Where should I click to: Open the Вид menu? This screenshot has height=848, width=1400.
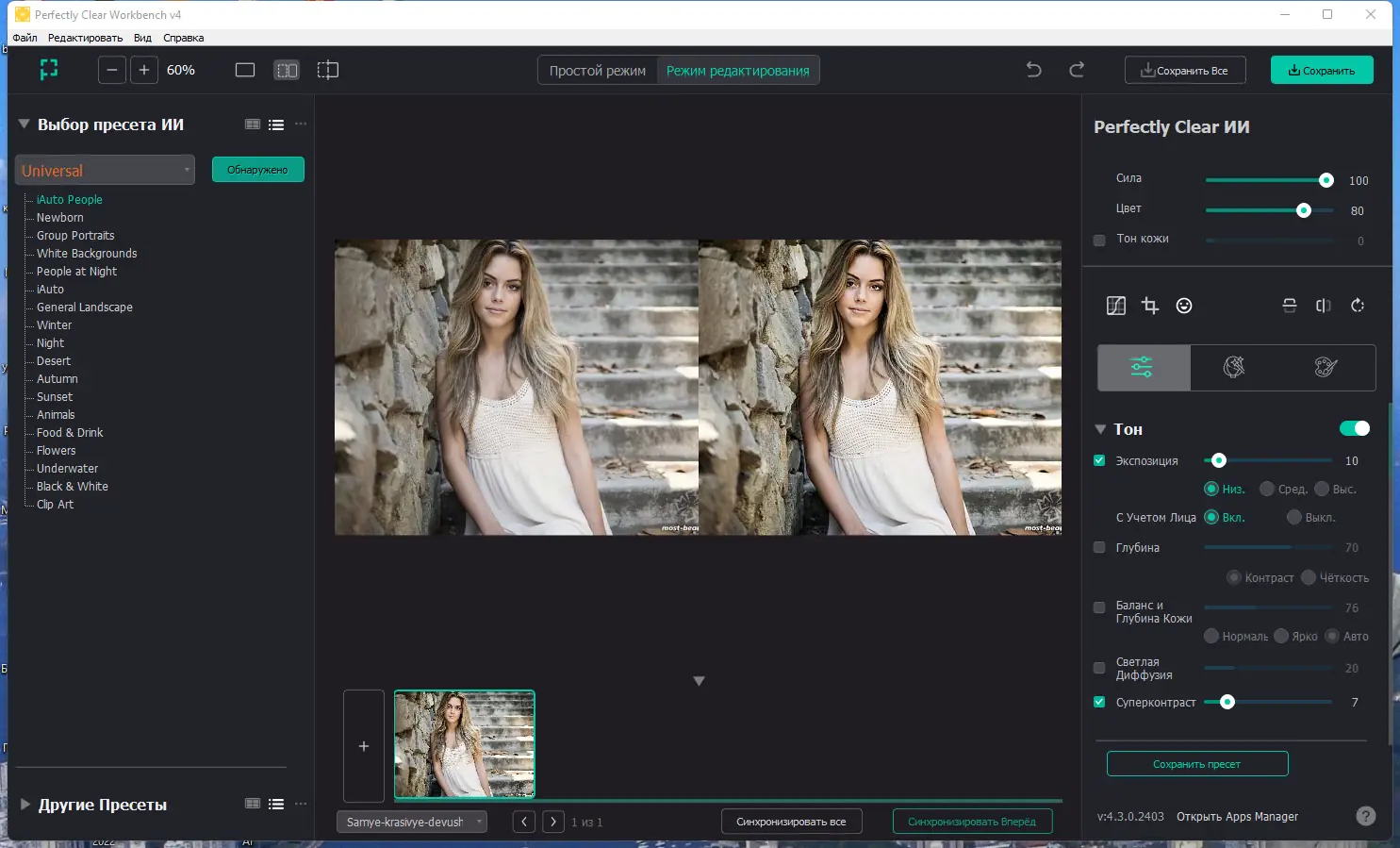[x=142, y=38]
